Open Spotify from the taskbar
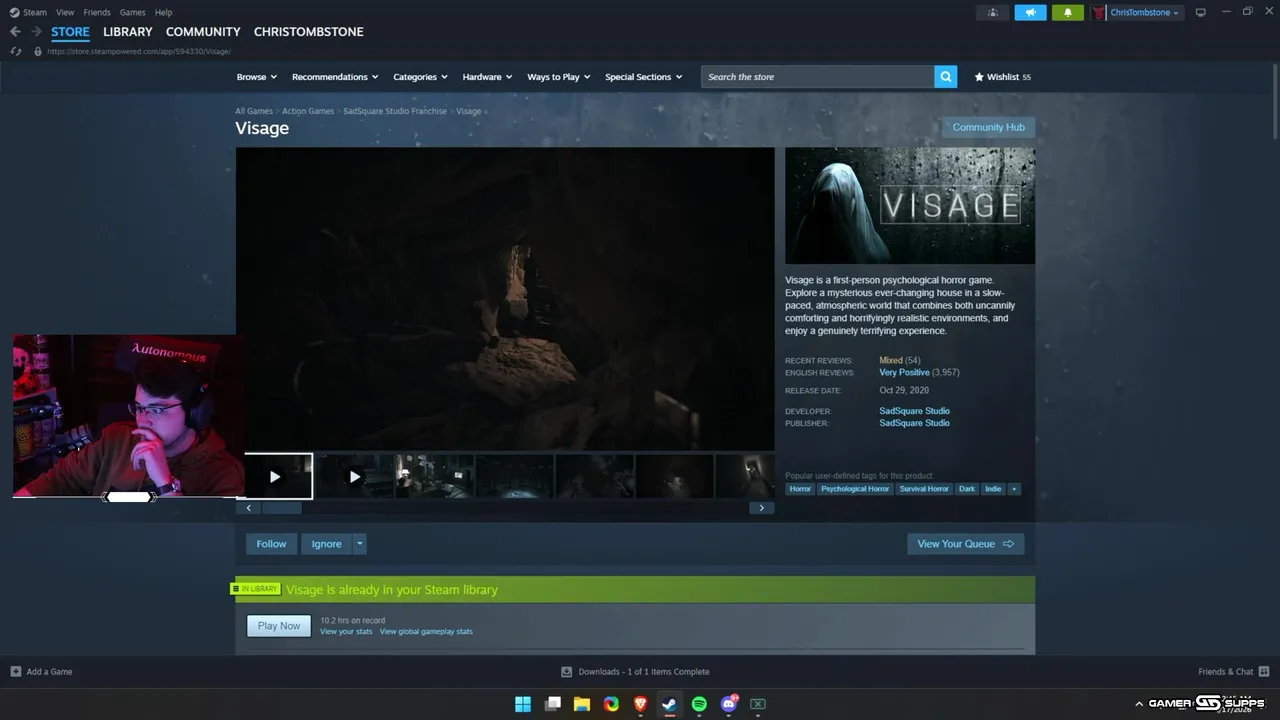Screen dimensions: 1280x720 pos(699,704)
